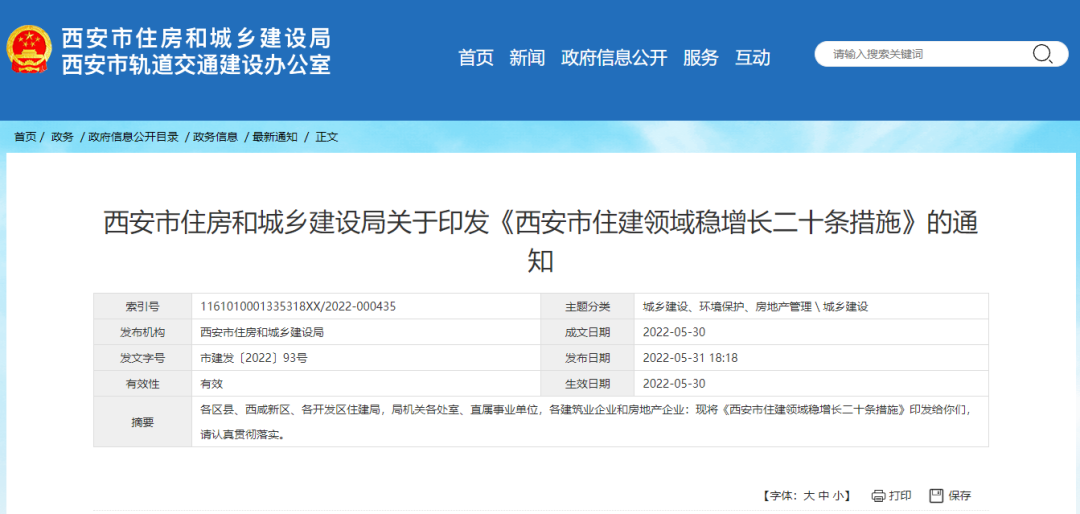Screen dimensions: 1080x514
Task: Open the 互动 navigation item
Action: [753, 58]
